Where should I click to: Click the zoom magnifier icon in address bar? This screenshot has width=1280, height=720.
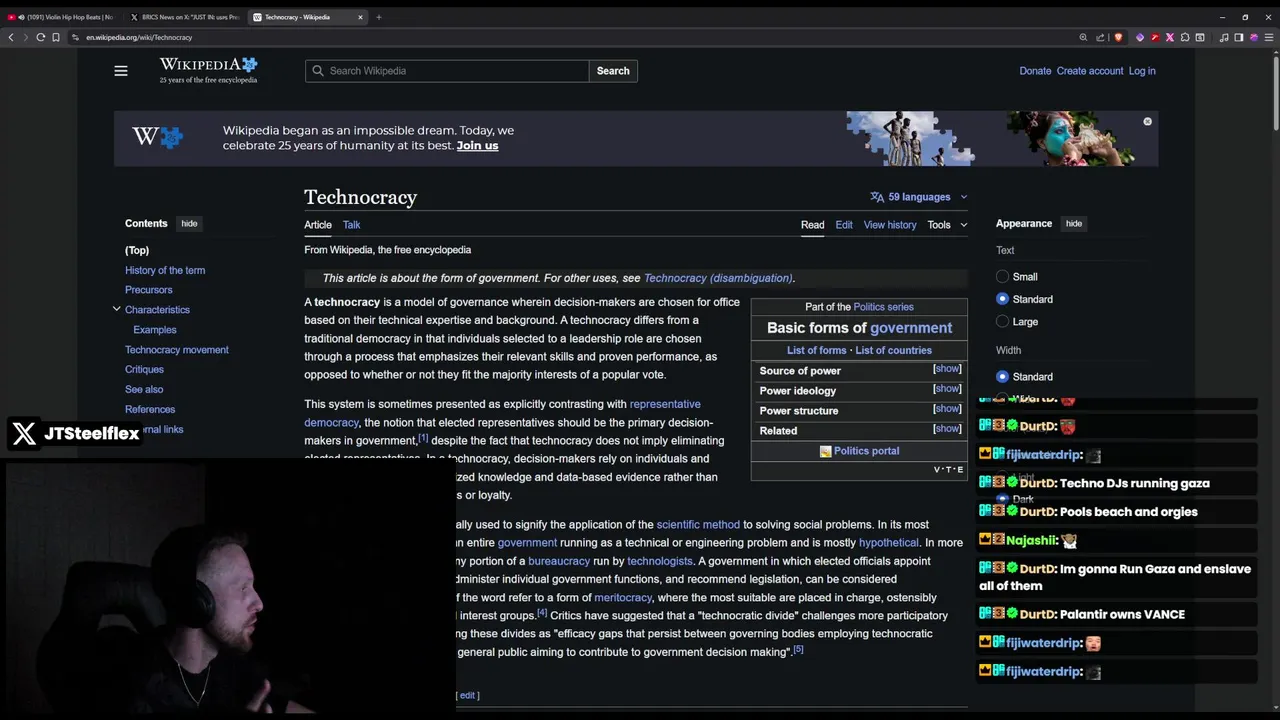pyautogui.click(x=1083, y=37)
